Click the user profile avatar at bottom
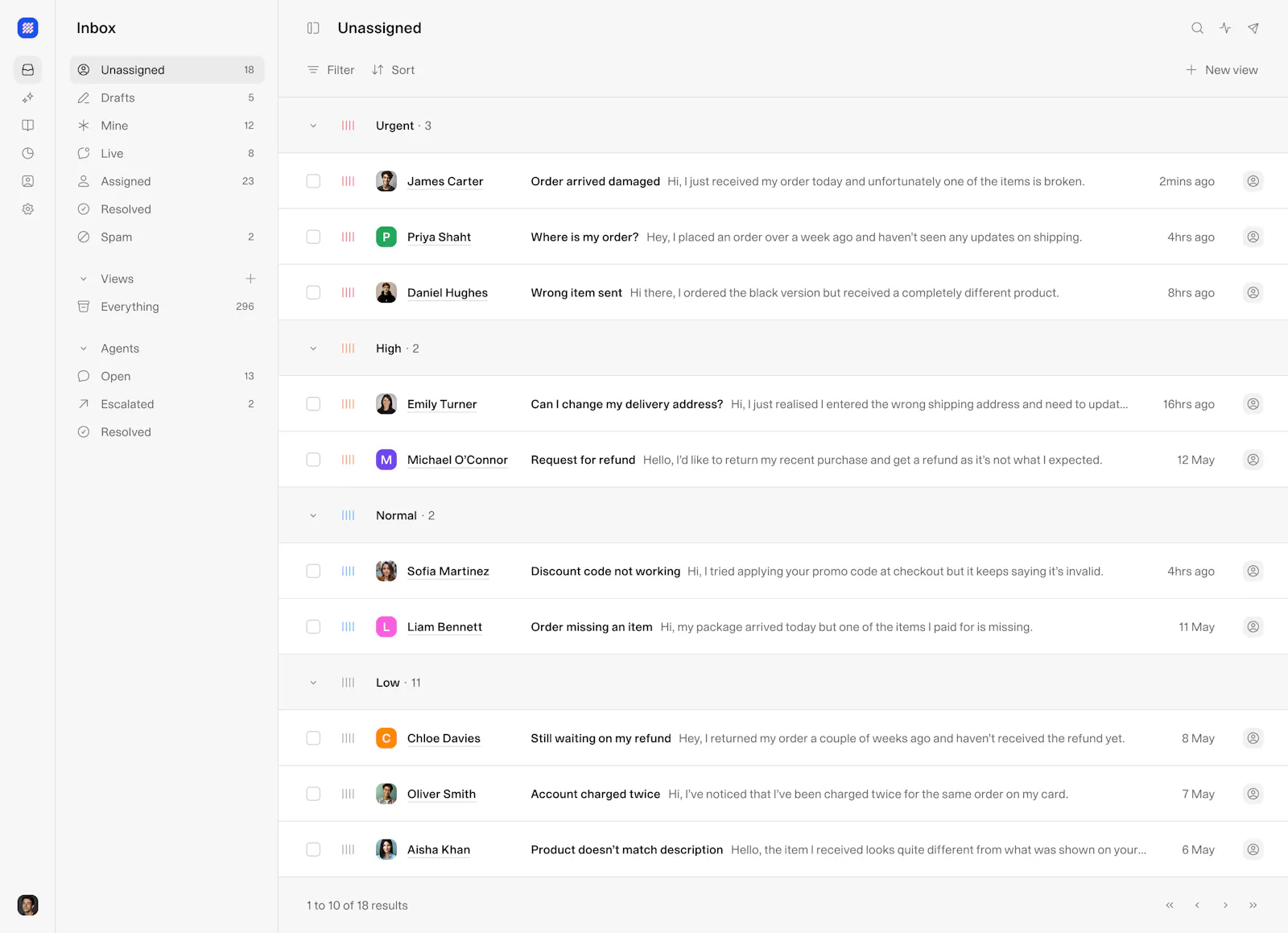This screenshot has width=1288, height=933. point(28,905)
